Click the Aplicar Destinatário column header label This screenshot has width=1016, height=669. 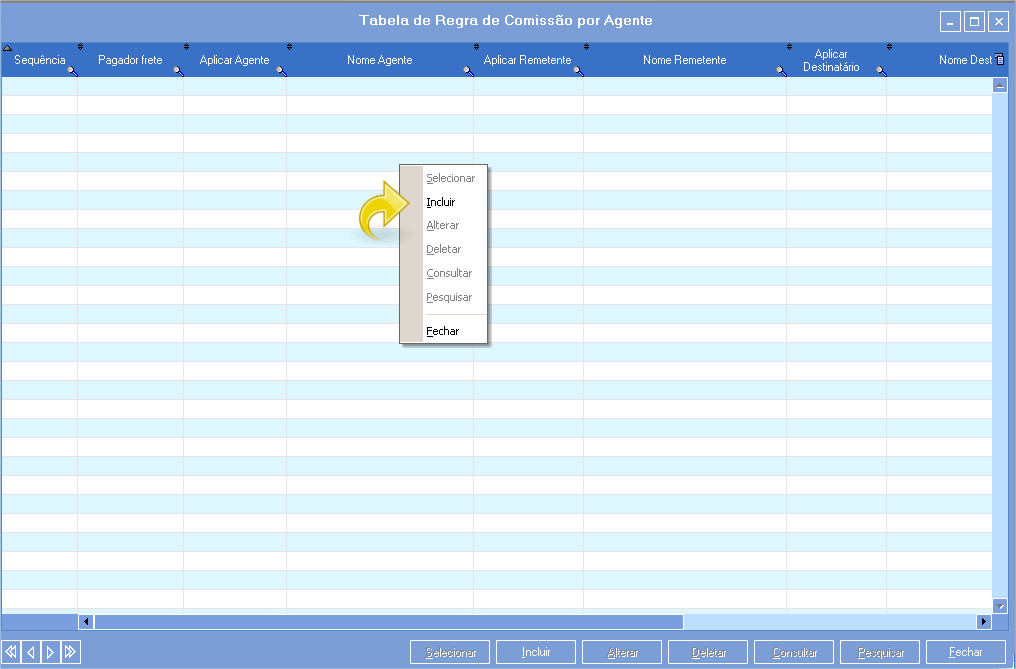[831, 60]
